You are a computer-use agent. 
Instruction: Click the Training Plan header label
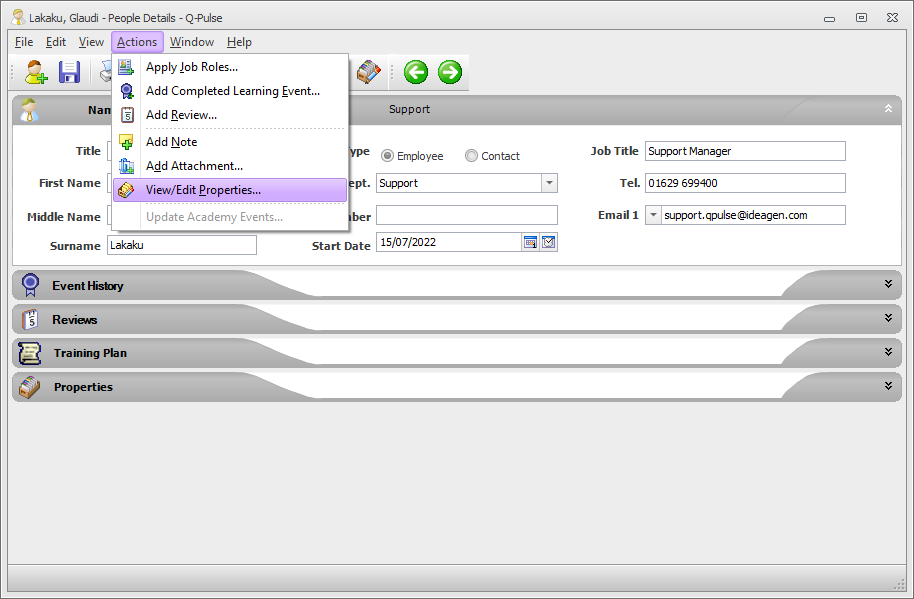click(90, 353)
